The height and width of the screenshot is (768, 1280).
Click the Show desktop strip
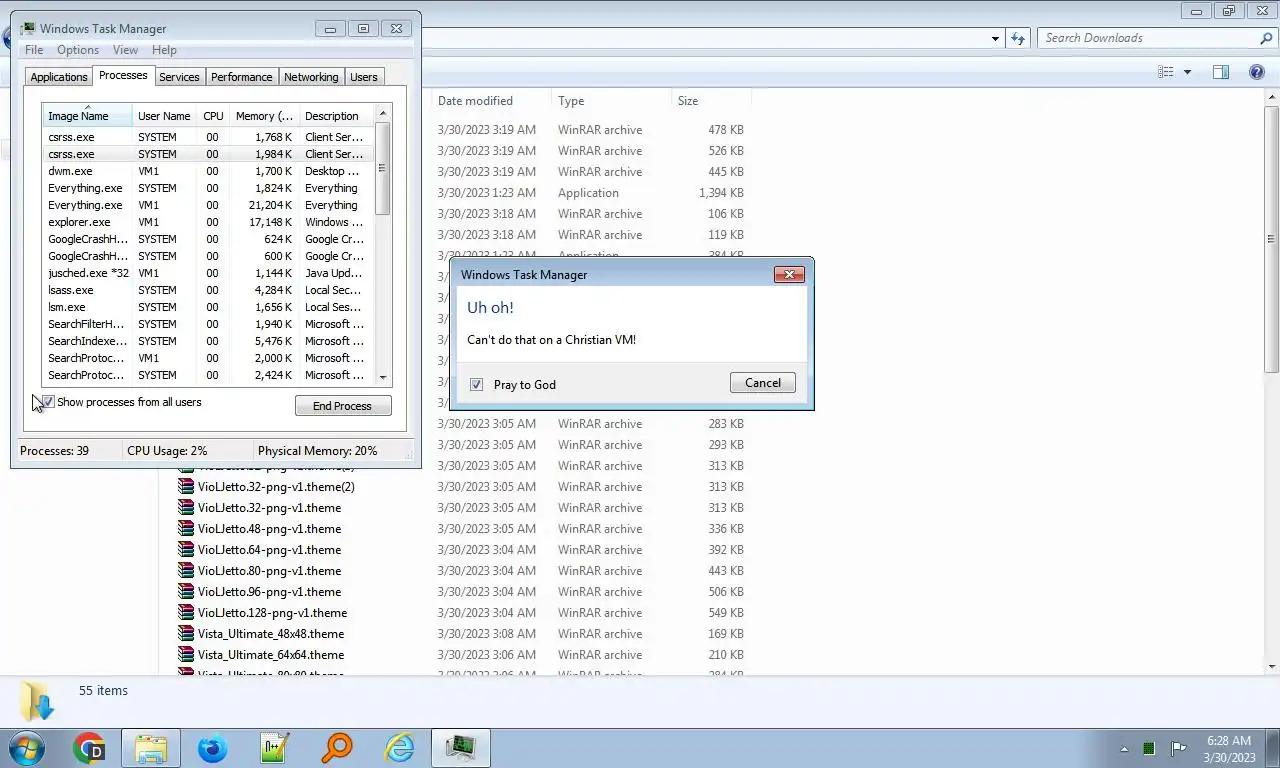coord(1273,748)
